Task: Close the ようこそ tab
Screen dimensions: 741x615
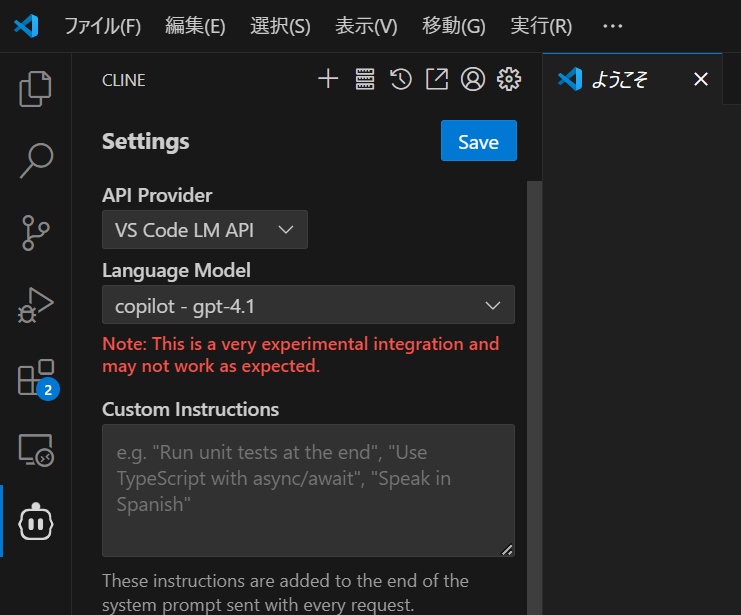Action: 701,79
